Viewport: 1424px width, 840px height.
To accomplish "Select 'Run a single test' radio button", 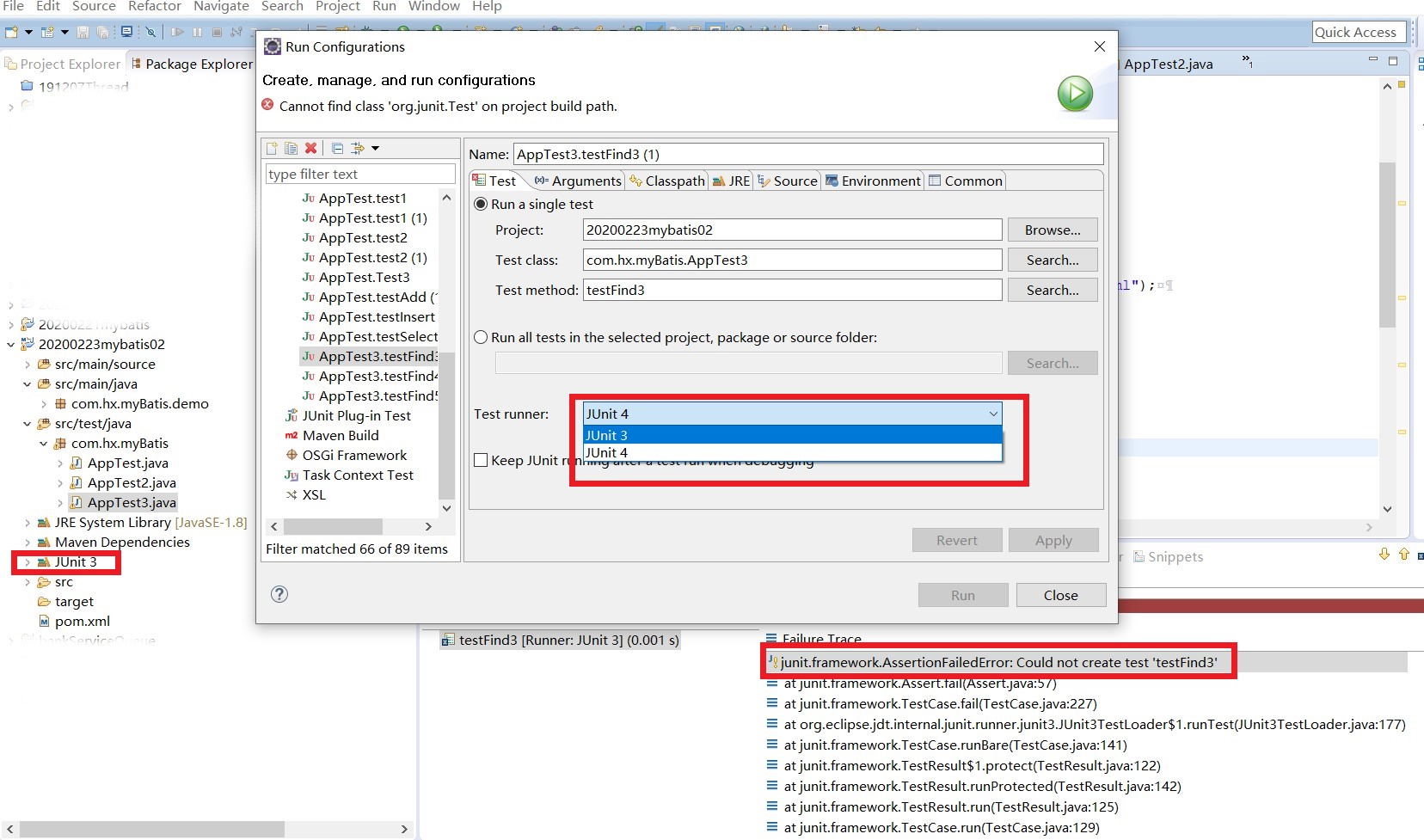I will [481, 204].
